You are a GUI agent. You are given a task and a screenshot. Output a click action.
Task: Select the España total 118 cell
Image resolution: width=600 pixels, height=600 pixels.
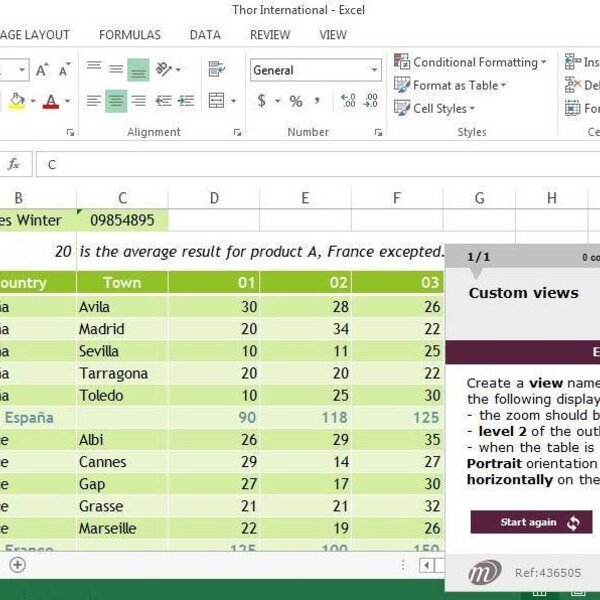click(305, 417)
